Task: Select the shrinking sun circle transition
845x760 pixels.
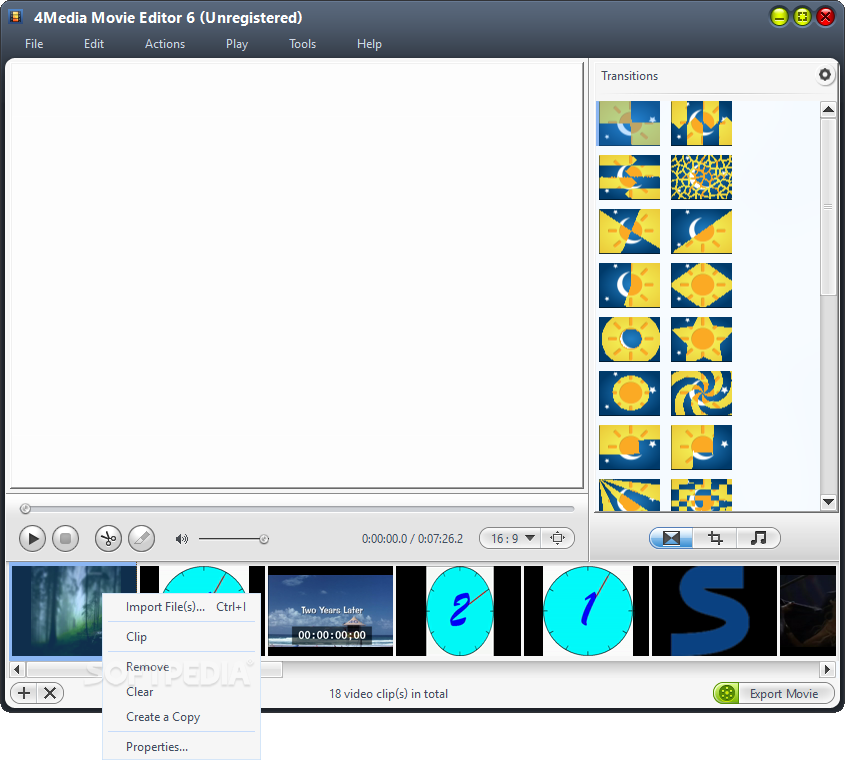Action: pos(629,393)
